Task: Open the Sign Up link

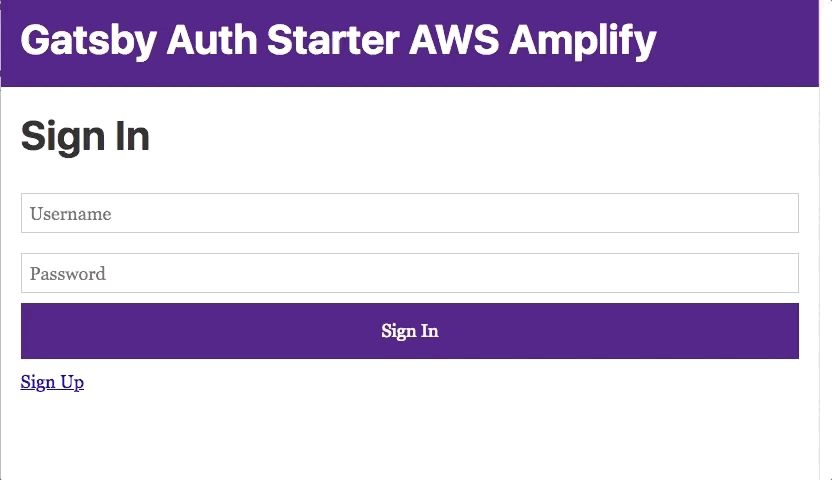Action: tap(52, 382)
